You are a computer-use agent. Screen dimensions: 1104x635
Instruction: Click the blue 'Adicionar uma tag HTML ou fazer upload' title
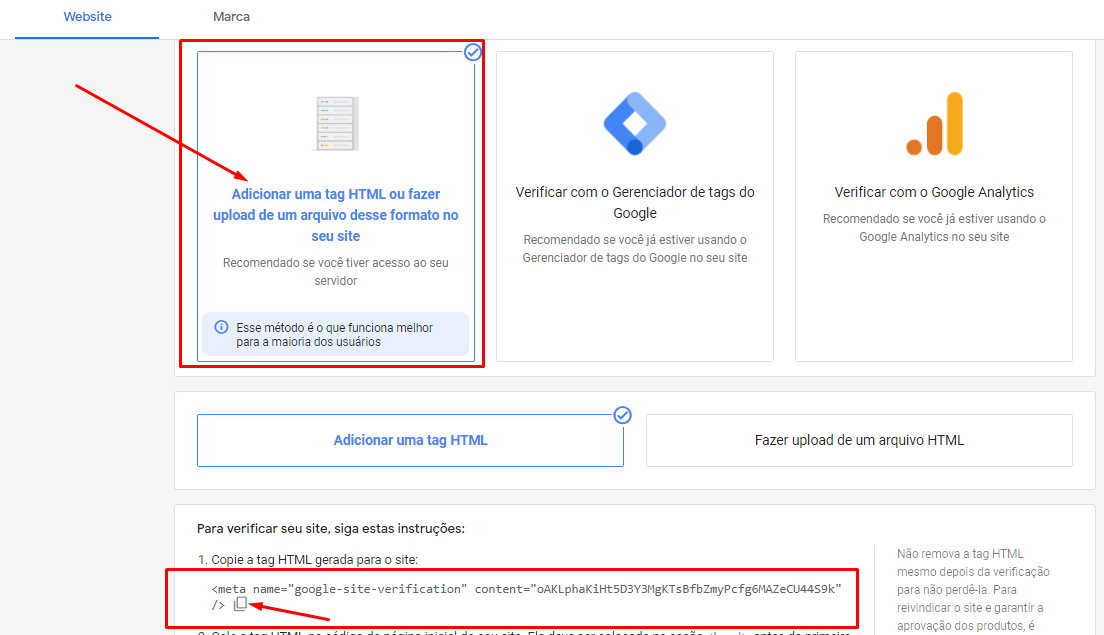point(335,215)
